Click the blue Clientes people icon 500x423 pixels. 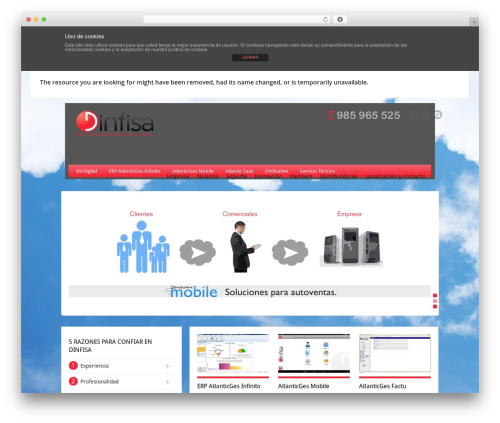[143, 247]
